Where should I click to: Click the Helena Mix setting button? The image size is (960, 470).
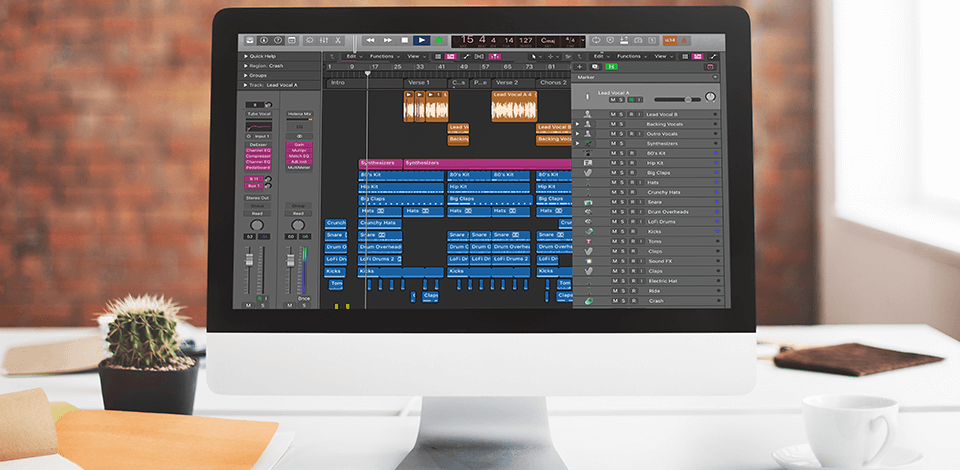(x=299, y=114)
